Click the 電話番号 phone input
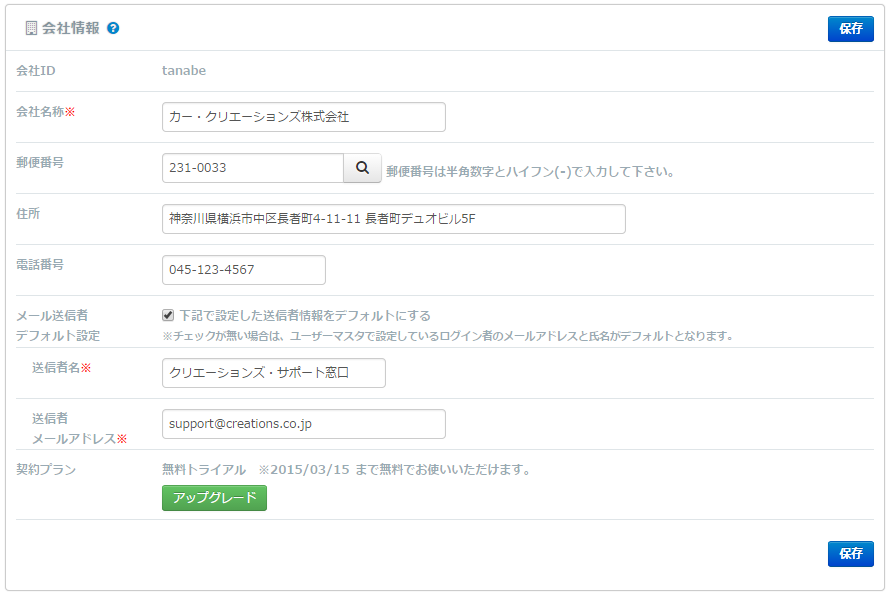Screen dimensions: 891x596 [243, 270]
